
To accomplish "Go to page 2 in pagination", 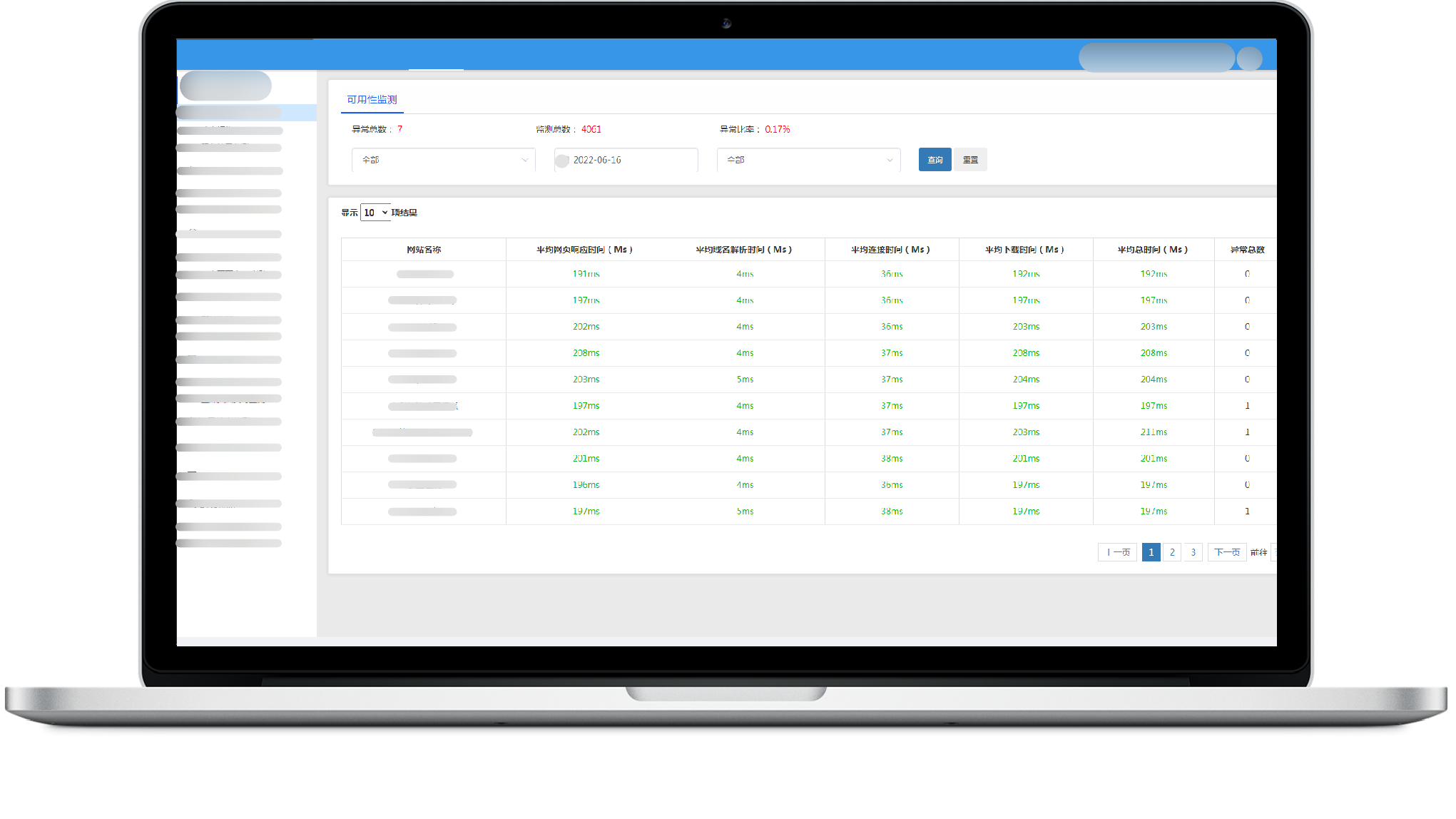I will click(x=1172, y=552).
